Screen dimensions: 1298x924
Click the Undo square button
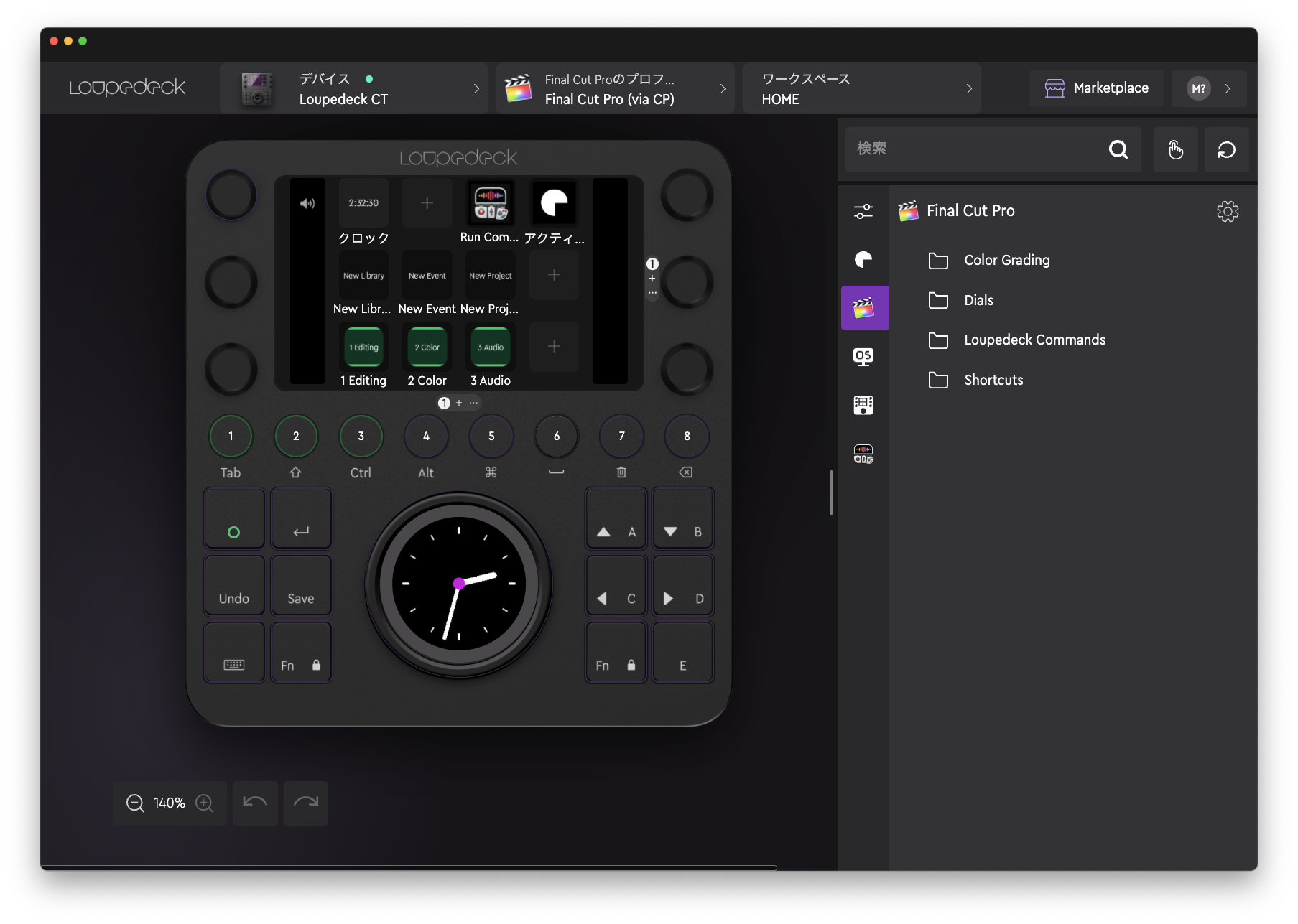pyautogui.click(x=234, y=585)
